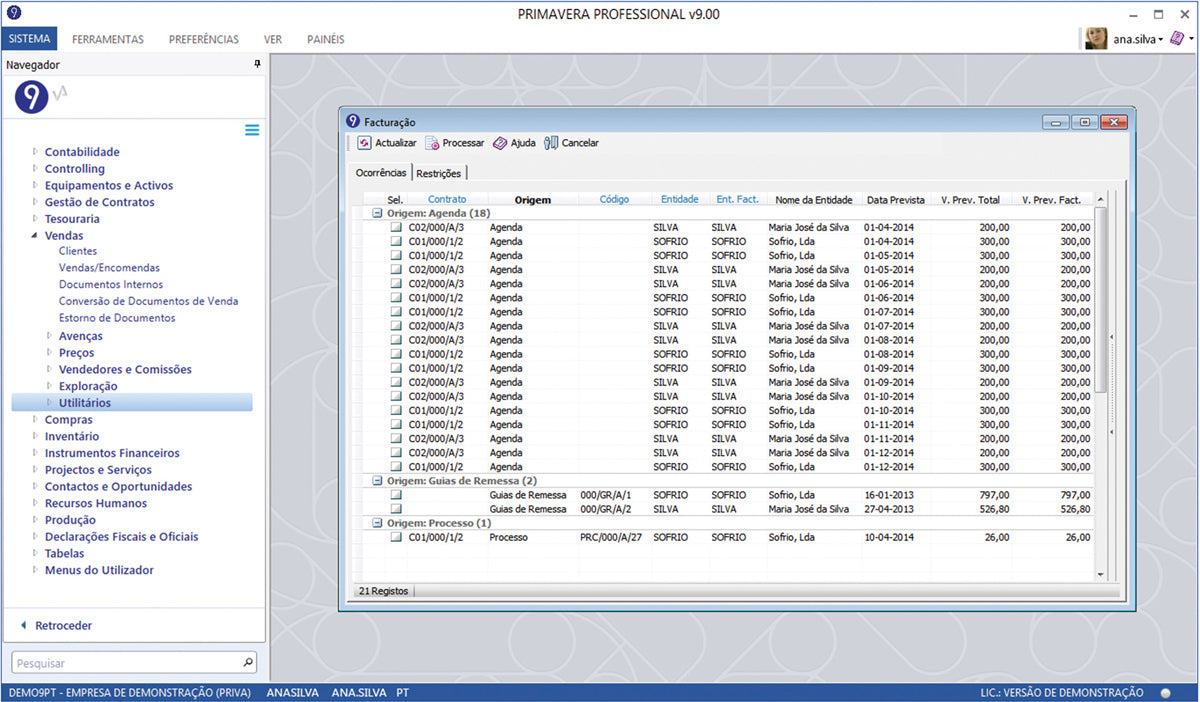Image resolution: width=1200 pixels, height=702 pixels.
Task: Pin the Navegador panel
Action: (x=257, y=64)
